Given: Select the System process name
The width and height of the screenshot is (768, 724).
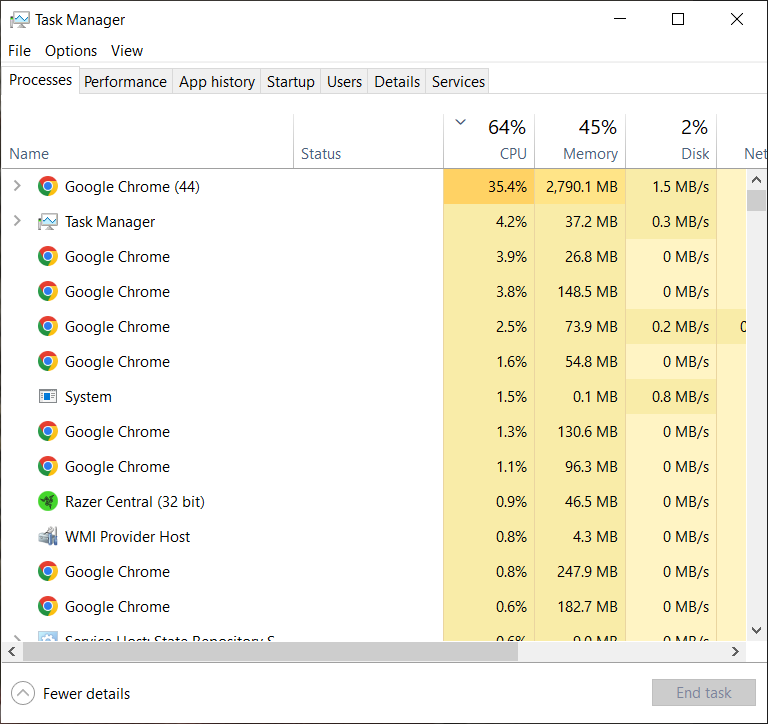Looking at the screenshot, I should 88,396.
